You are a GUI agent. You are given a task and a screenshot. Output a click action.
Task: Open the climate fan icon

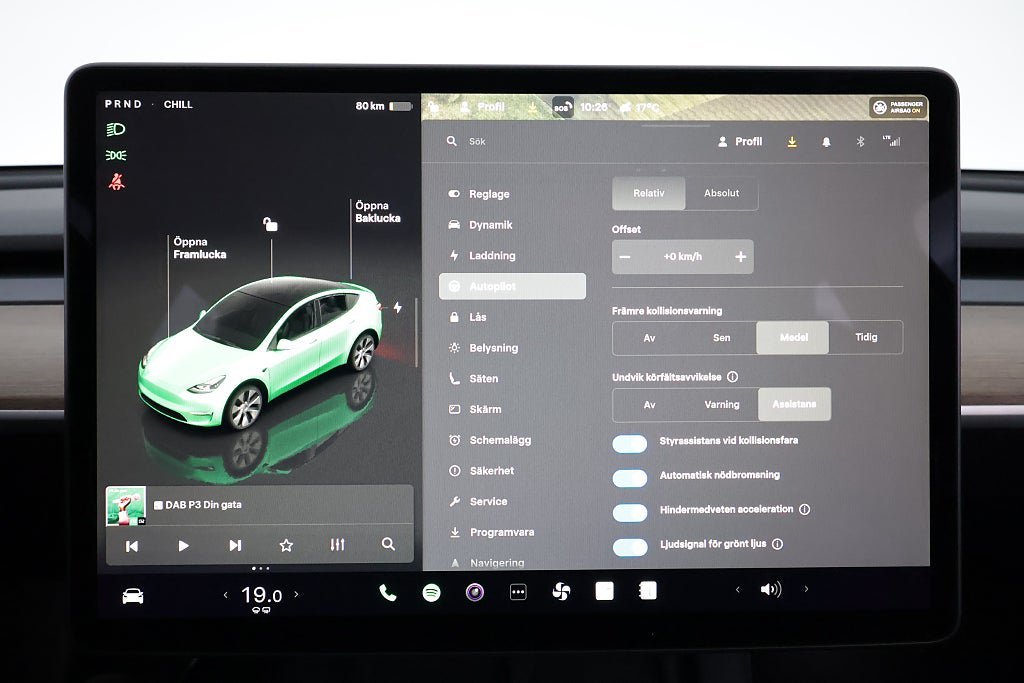pos(561,592)
